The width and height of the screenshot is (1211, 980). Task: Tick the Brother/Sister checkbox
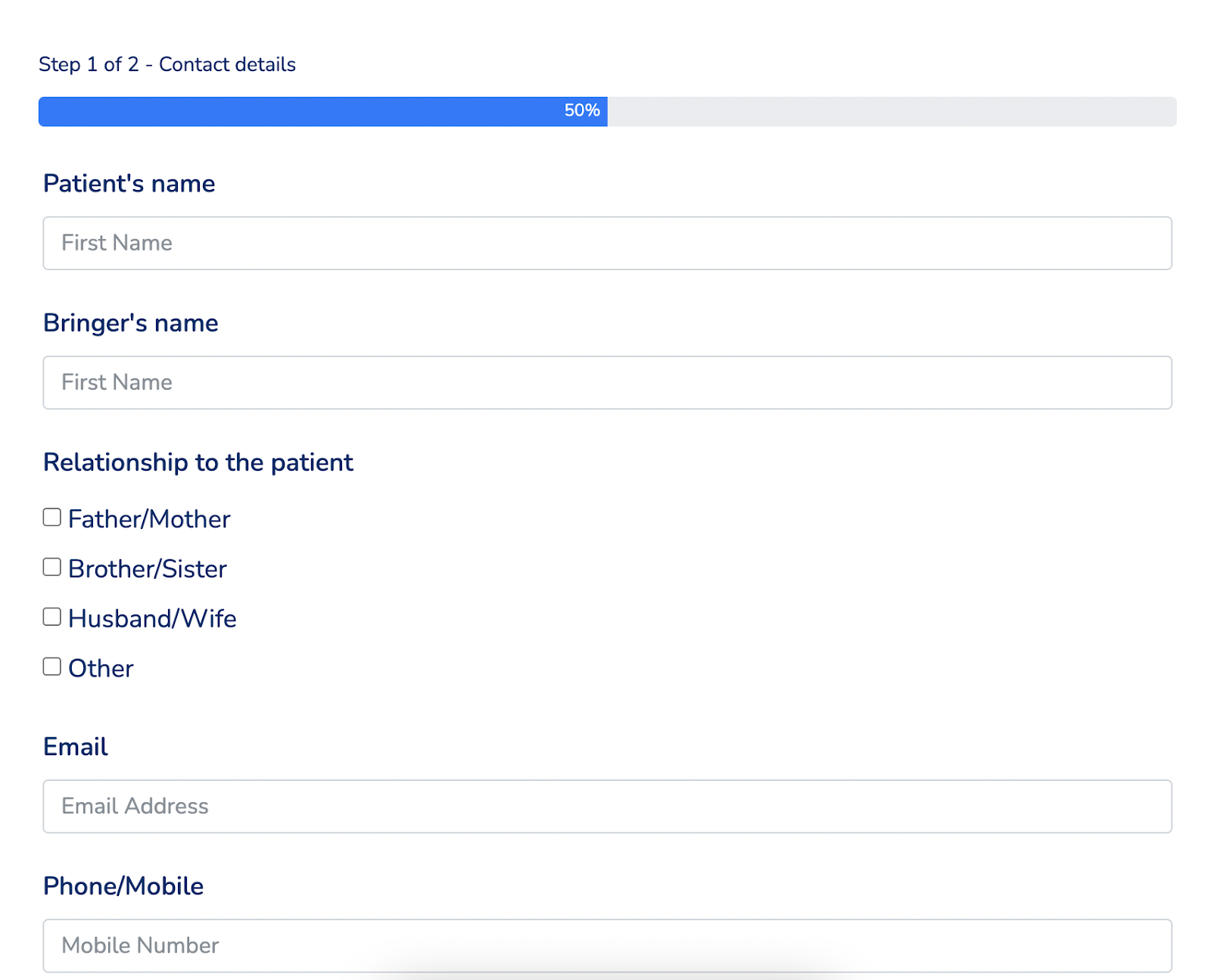(51, 568)
